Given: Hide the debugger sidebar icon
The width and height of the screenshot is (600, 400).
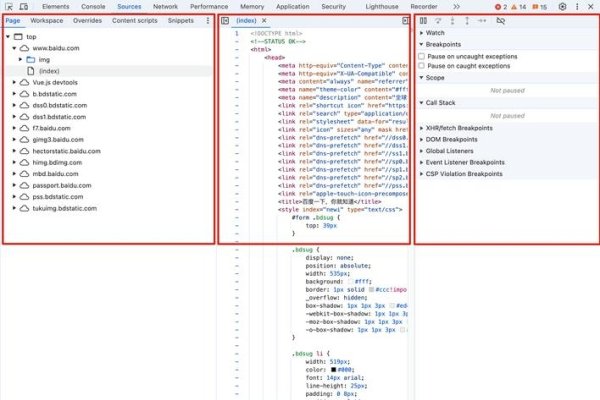Looking at the screenshot, I should pyautogui.click(x=405, y=20).
